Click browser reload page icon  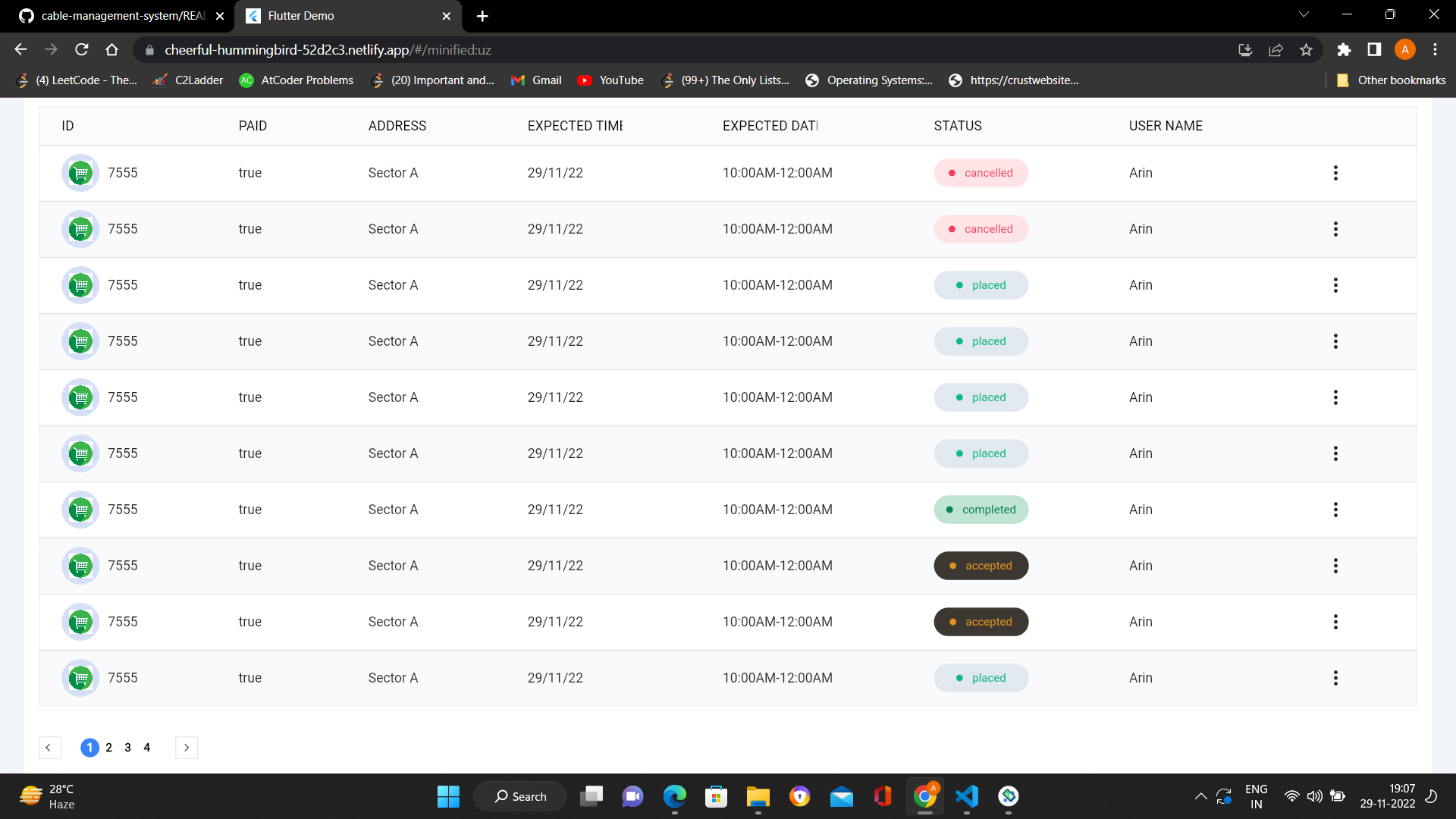coord(82,50)
